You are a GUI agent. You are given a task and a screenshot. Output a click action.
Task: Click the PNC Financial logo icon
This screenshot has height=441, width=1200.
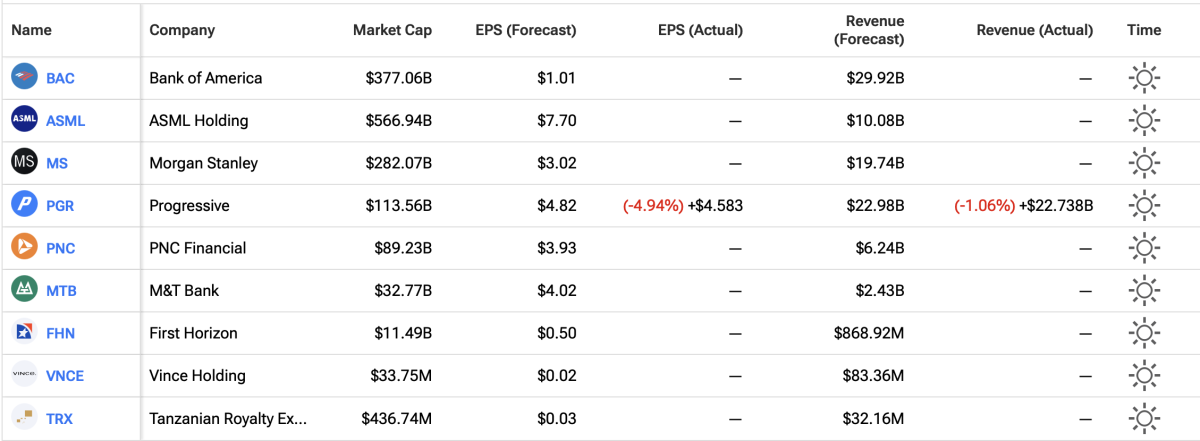pyautogui.click(x=24, y=248)
